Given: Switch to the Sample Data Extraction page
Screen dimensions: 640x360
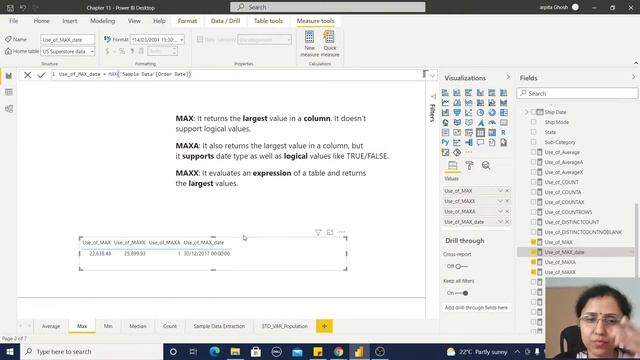Looking at the screenshot, I should coord(219,326).
